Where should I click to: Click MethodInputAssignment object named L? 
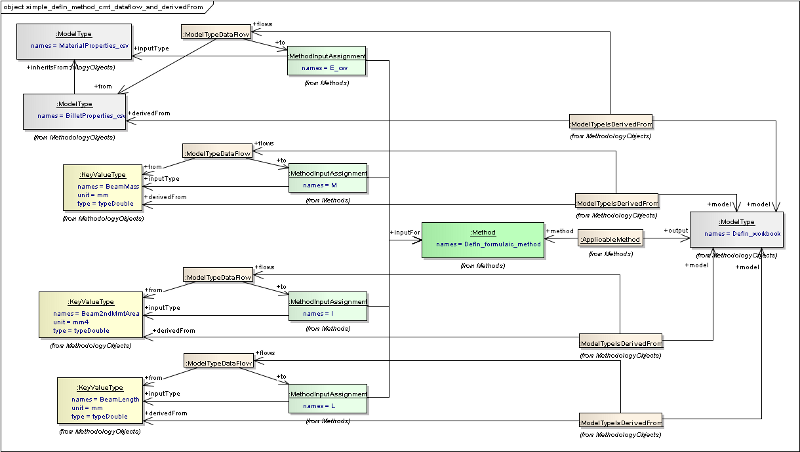pos(327,399)
